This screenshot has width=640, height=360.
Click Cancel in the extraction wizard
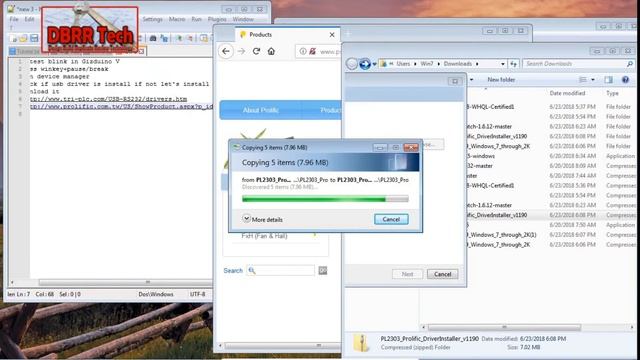click(442, 274)
